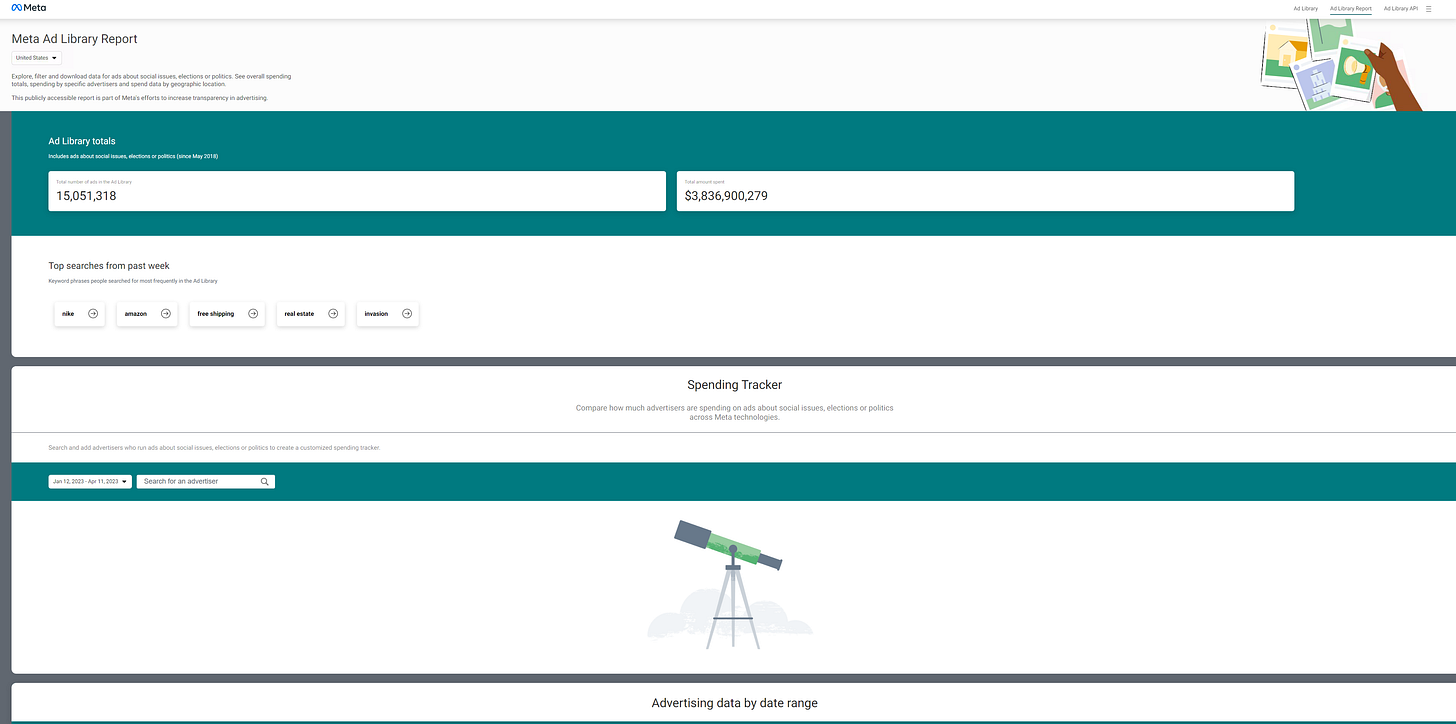The image size is (1456, 724).
Task: Open the Ad Library API tab
Action: pyautogui.click(x=1400, y=8)
